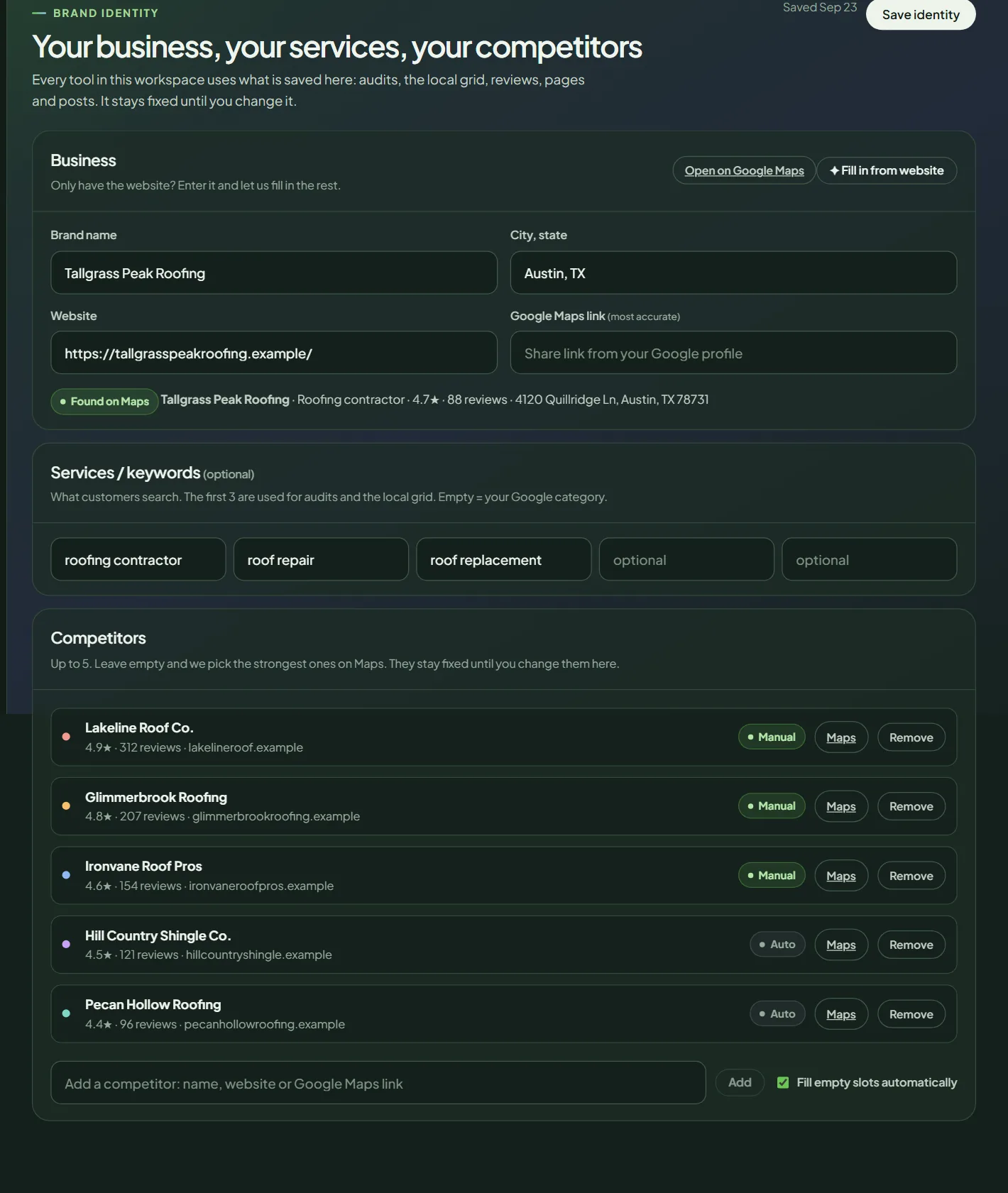This screenshot has height=1193, width=1008.
Task: Open on Google Maps link
Action: (x=744, y=170)
